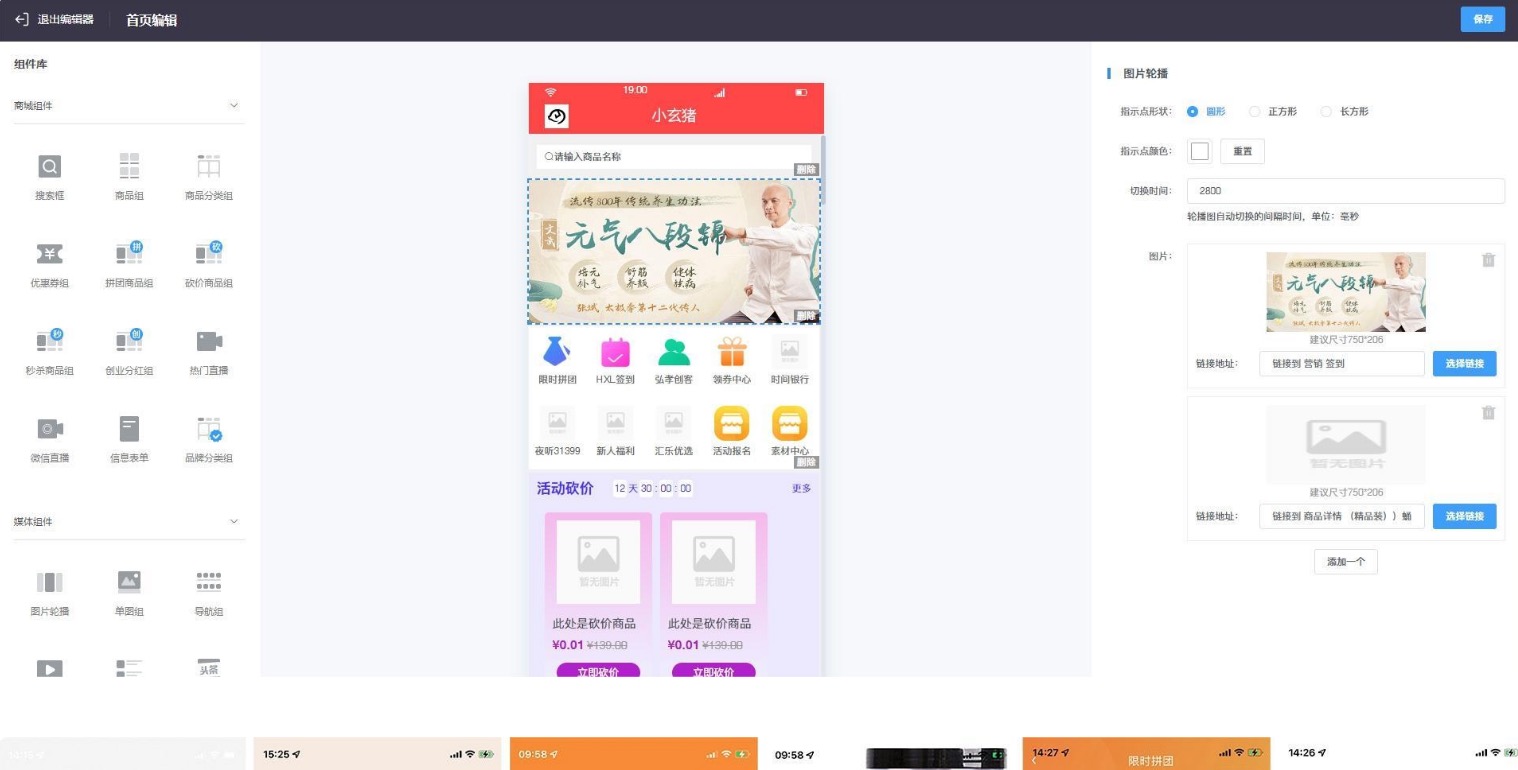Open the 指示点颜色 color swatch
1518x770 pixels.
point(1199,151)
